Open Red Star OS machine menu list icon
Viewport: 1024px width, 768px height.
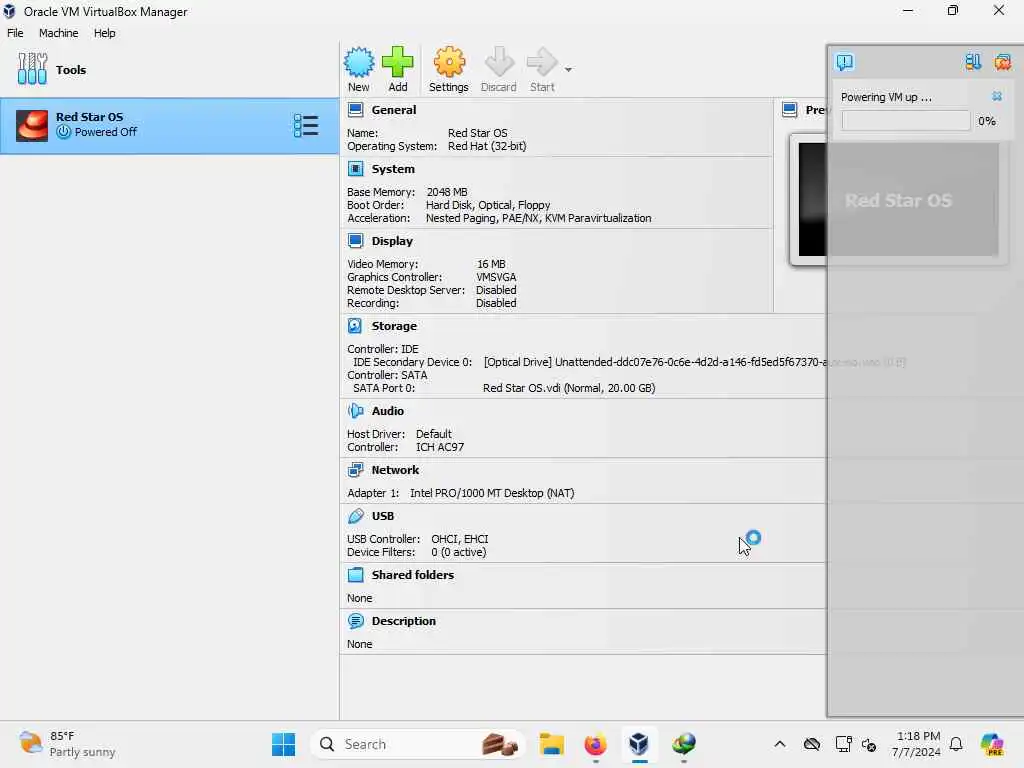(x=306, y=125)
